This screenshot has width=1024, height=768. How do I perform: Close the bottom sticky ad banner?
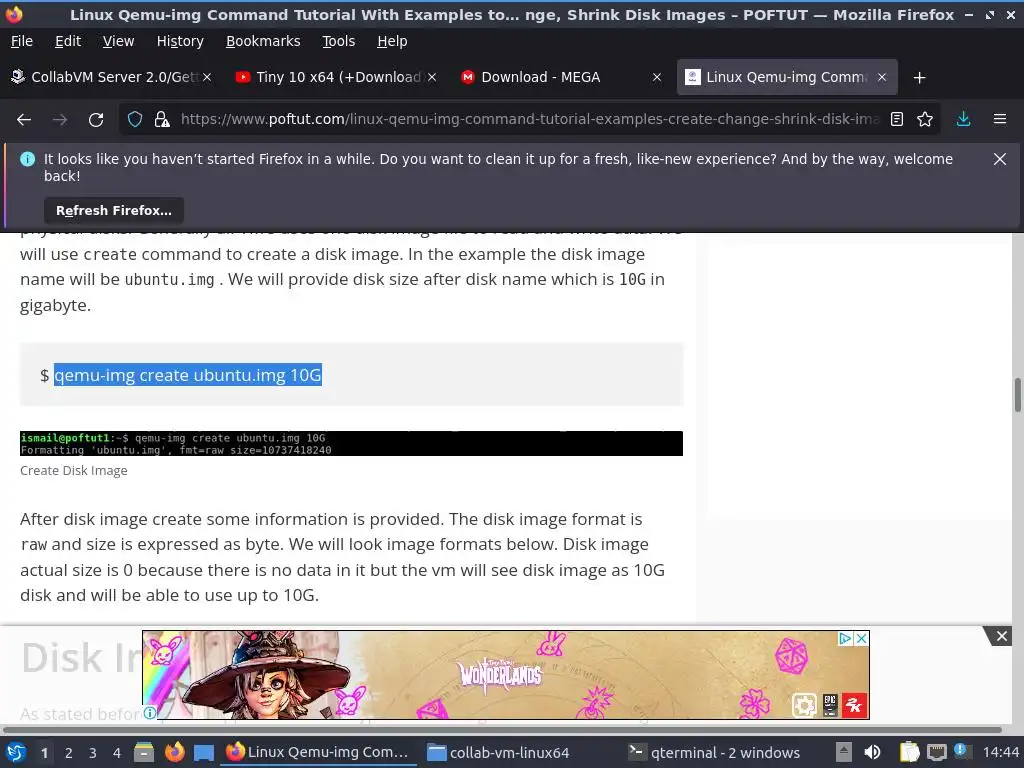click(1001, 636)
